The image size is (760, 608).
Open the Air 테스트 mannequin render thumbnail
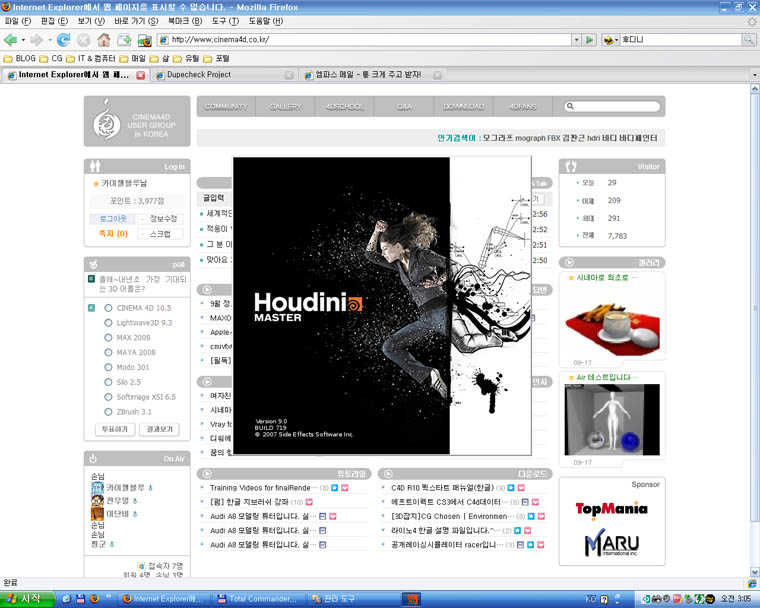pyautogui.click(x=612, y=420)
